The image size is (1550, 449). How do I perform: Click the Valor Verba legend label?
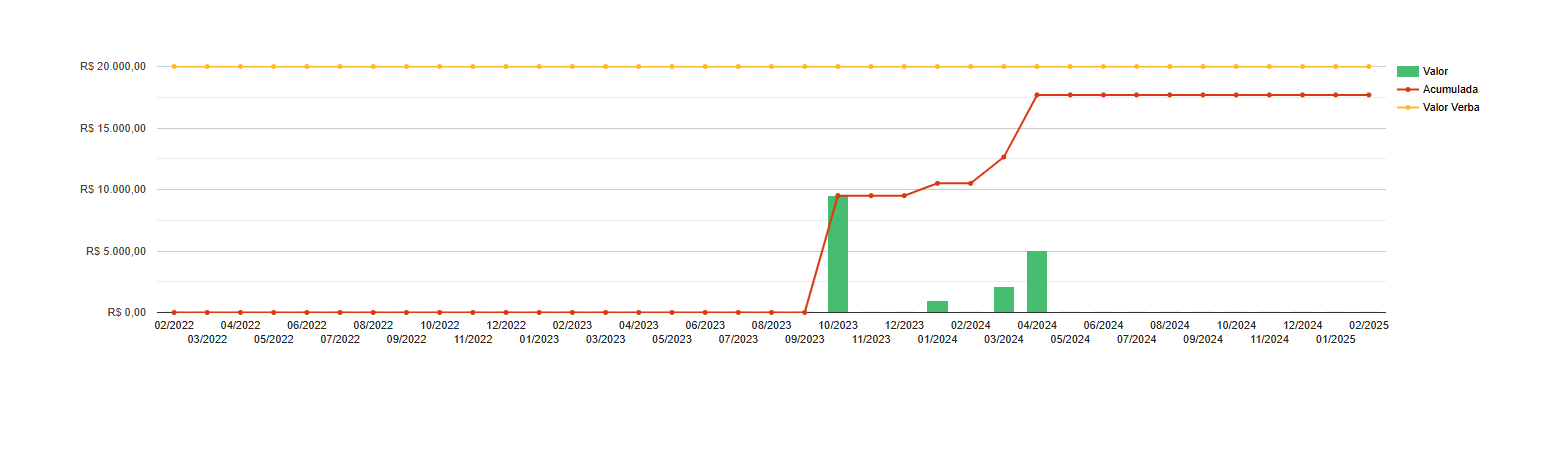tap(1451, 107)
